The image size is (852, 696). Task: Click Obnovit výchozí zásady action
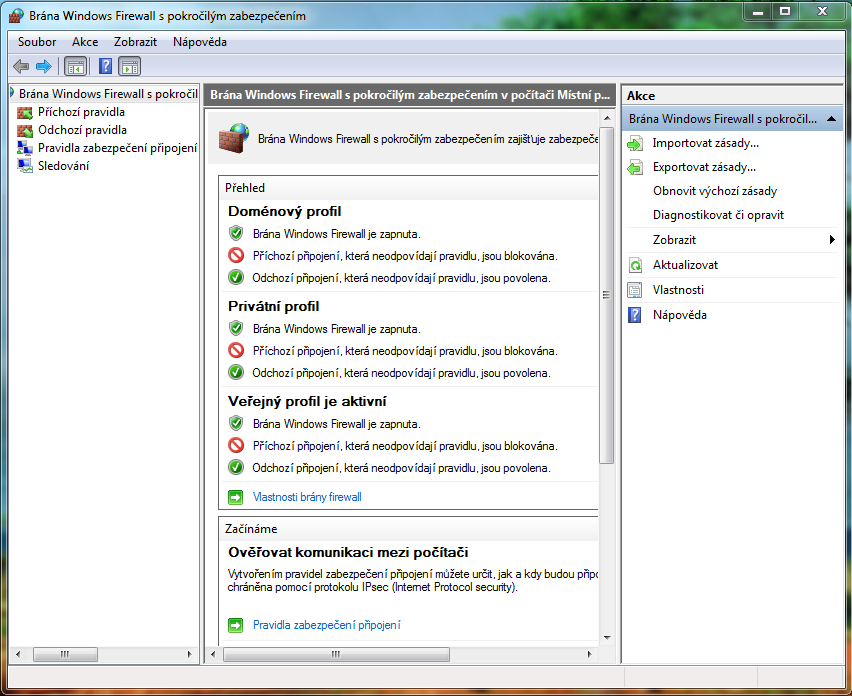point(715,191)
